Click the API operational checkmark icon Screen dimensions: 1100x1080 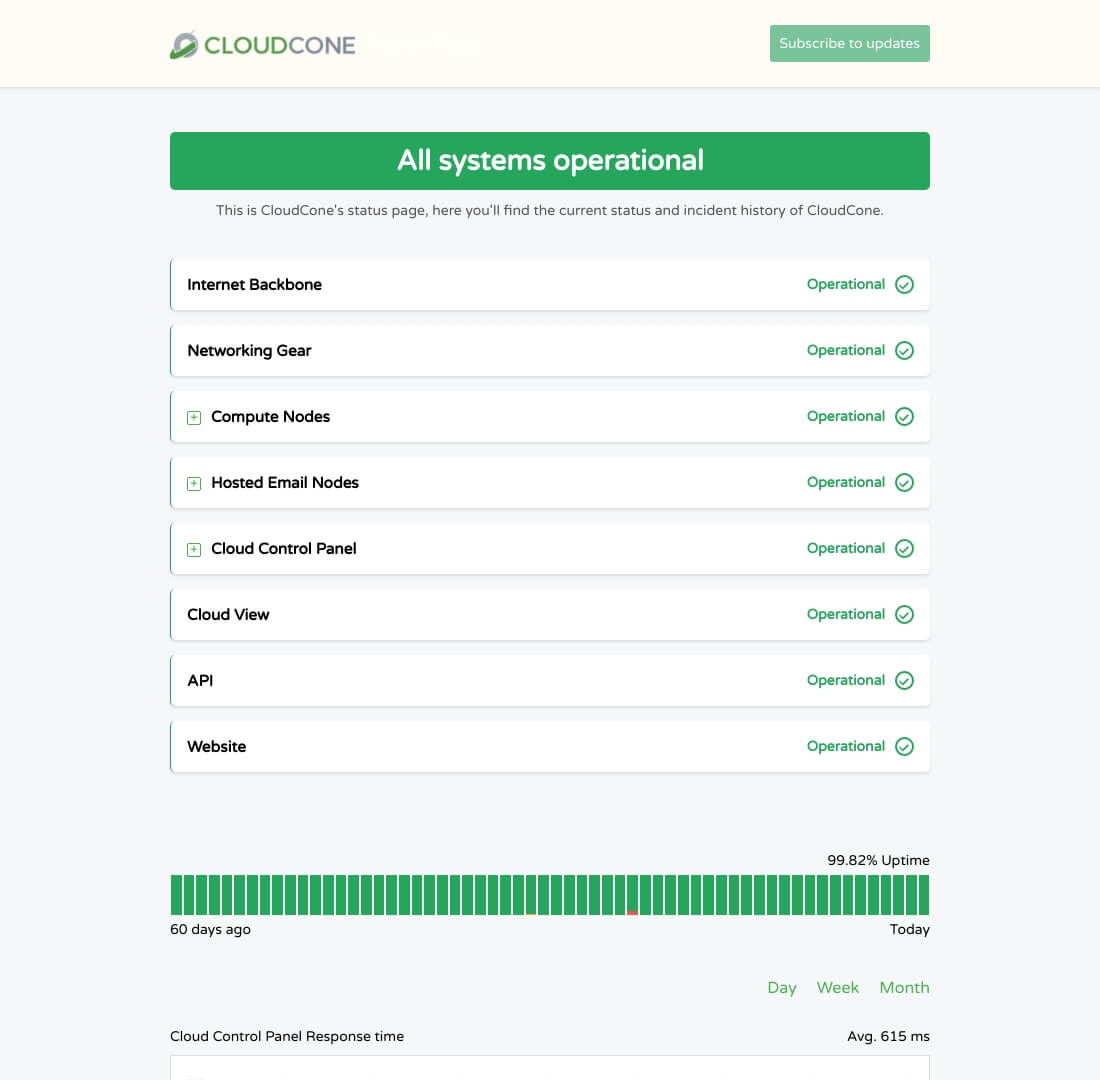pos(904,680)
